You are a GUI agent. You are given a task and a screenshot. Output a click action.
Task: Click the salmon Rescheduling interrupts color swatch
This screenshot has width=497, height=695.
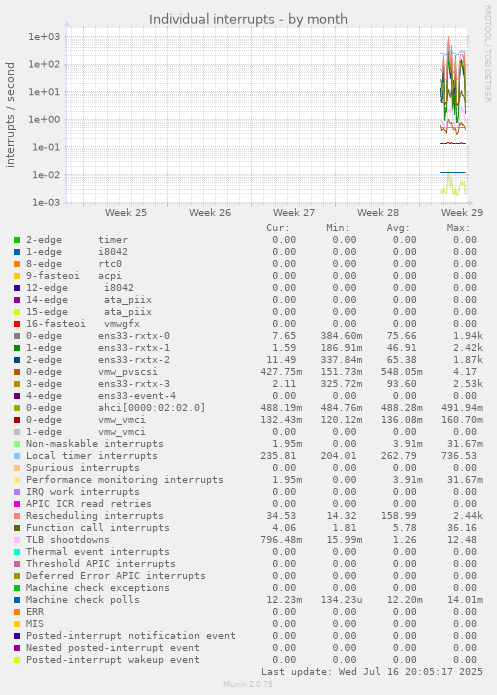17,516
